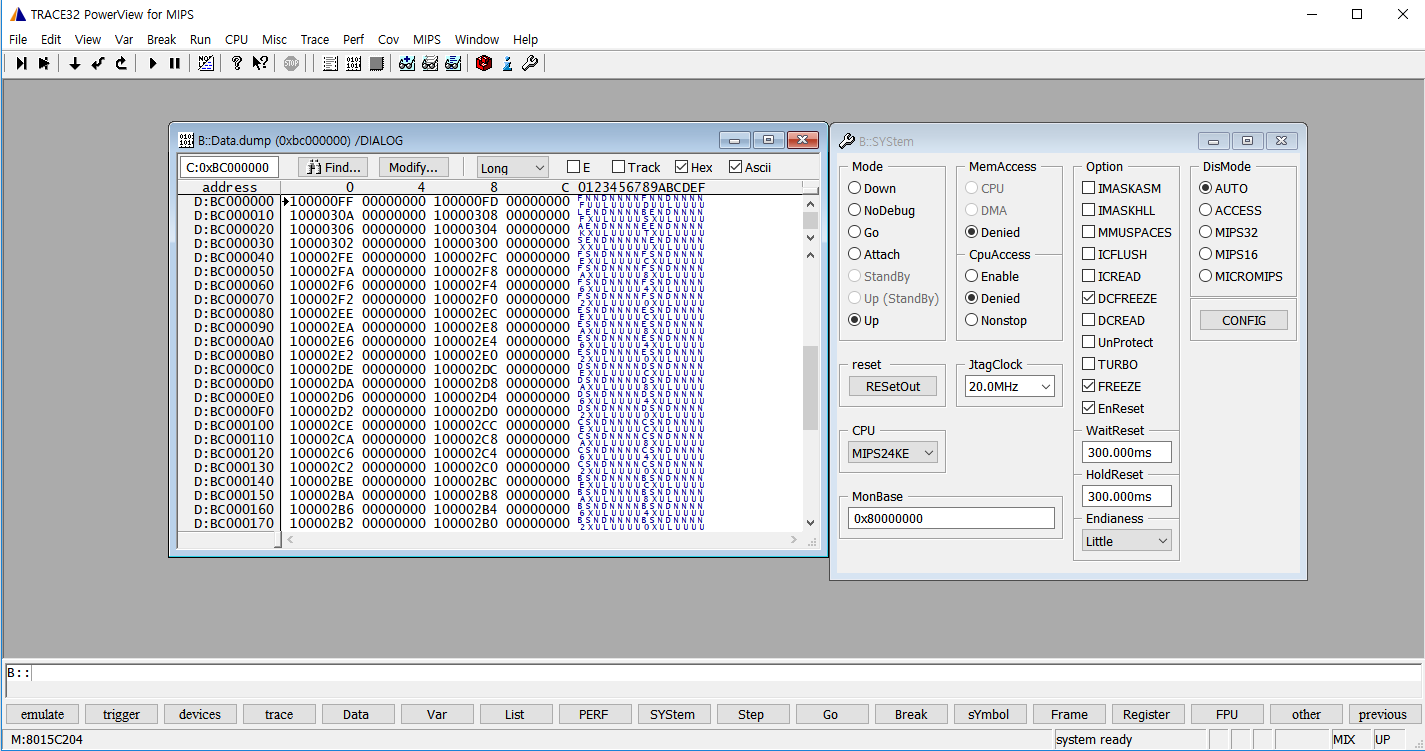Click the single step toolbar icon
Viewport: 1425px width, 751px height.
point(21,63)
